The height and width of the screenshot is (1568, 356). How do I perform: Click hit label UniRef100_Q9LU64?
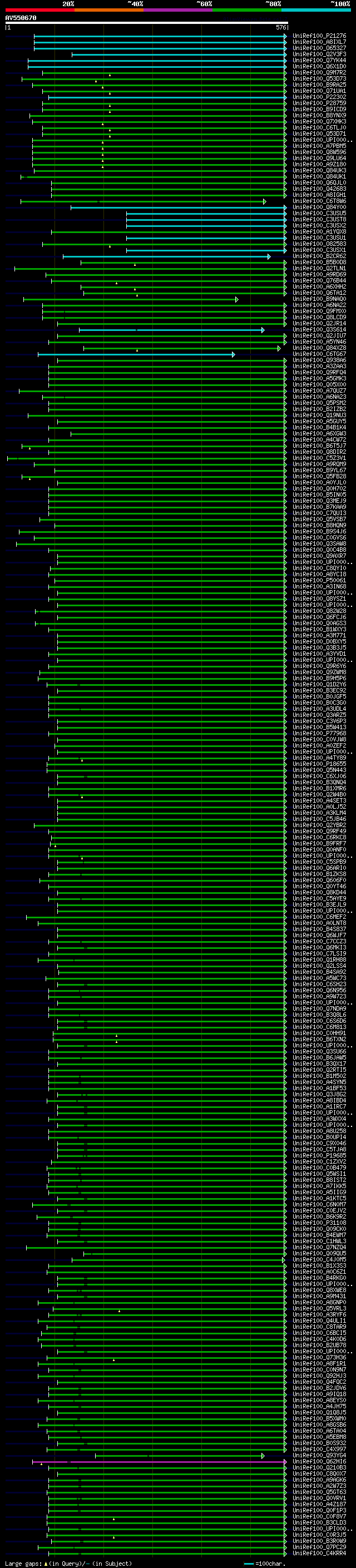coord(319,159)
